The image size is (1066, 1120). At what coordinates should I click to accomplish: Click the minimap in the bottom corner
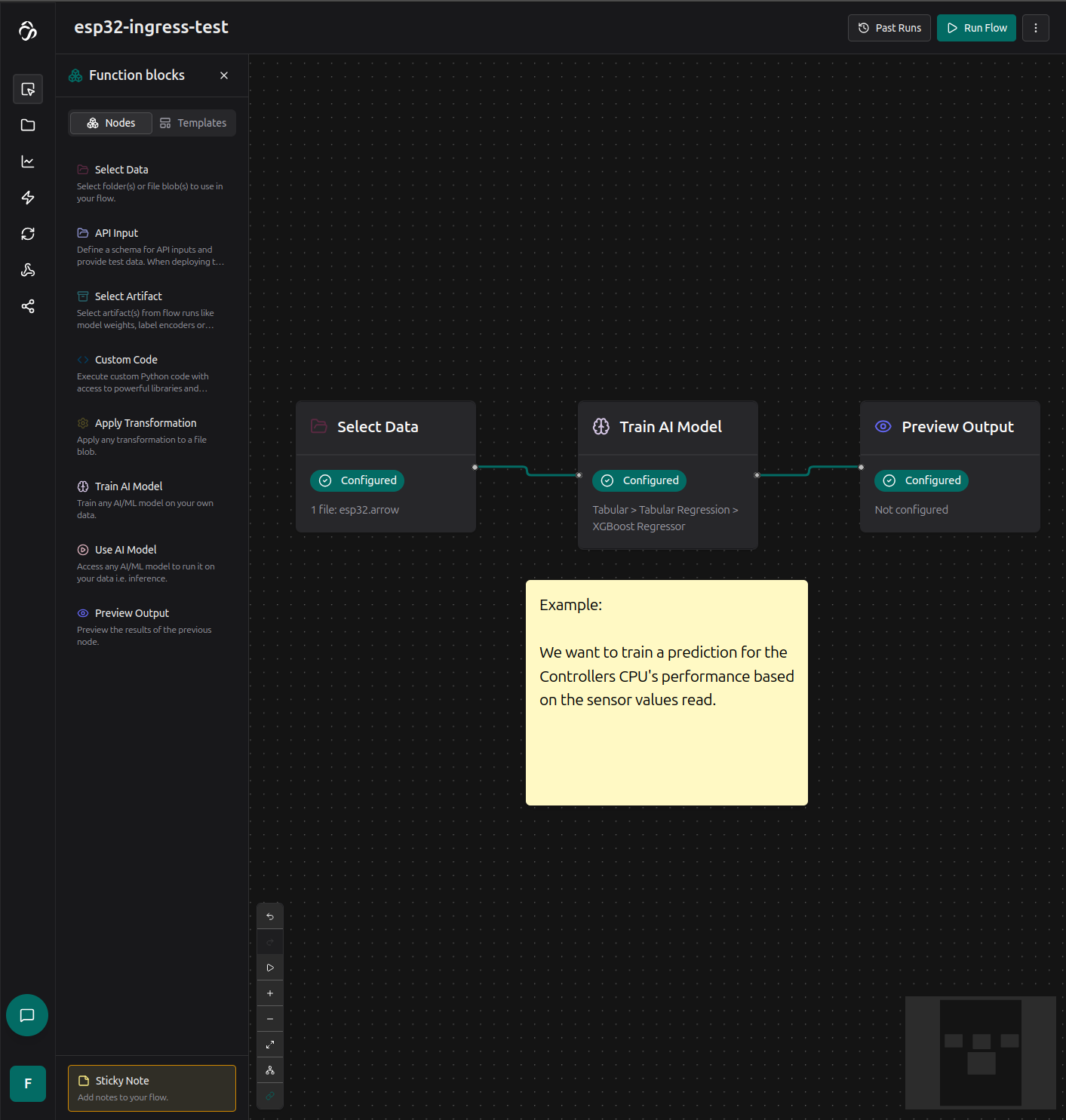(x=980, y=1052)
